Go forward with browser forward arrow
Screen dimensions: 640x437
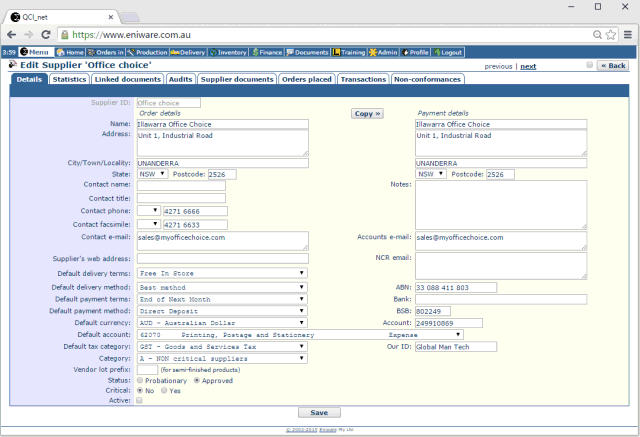pos(29,35)
